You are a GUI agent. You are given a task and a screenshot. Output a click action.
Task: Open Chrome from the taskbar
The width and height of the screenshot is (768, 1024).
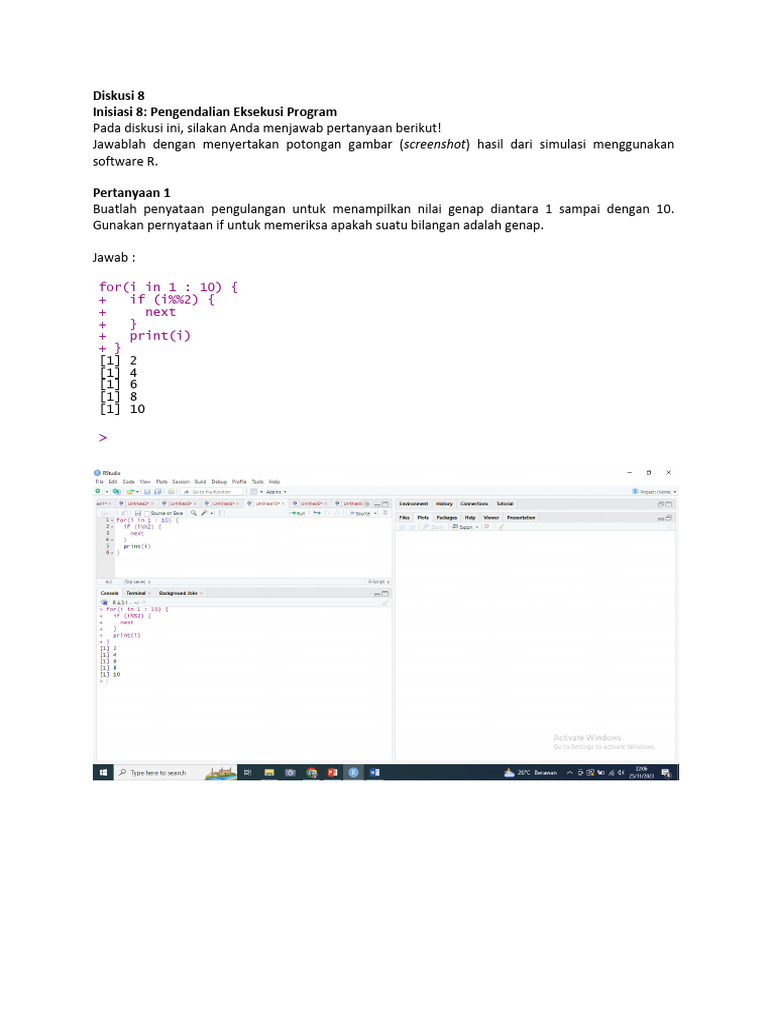tap(312, 773)
